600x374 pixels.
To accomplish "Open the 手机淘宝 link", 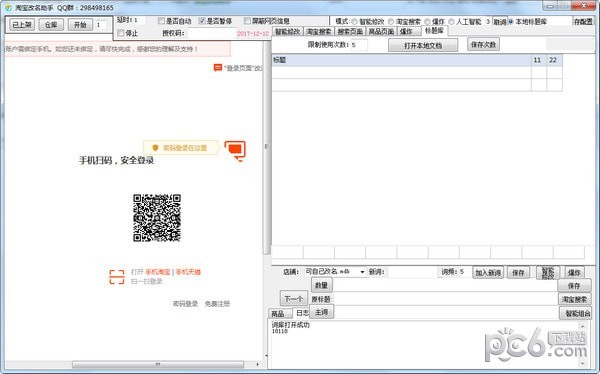I will click(x=158, y=272).
